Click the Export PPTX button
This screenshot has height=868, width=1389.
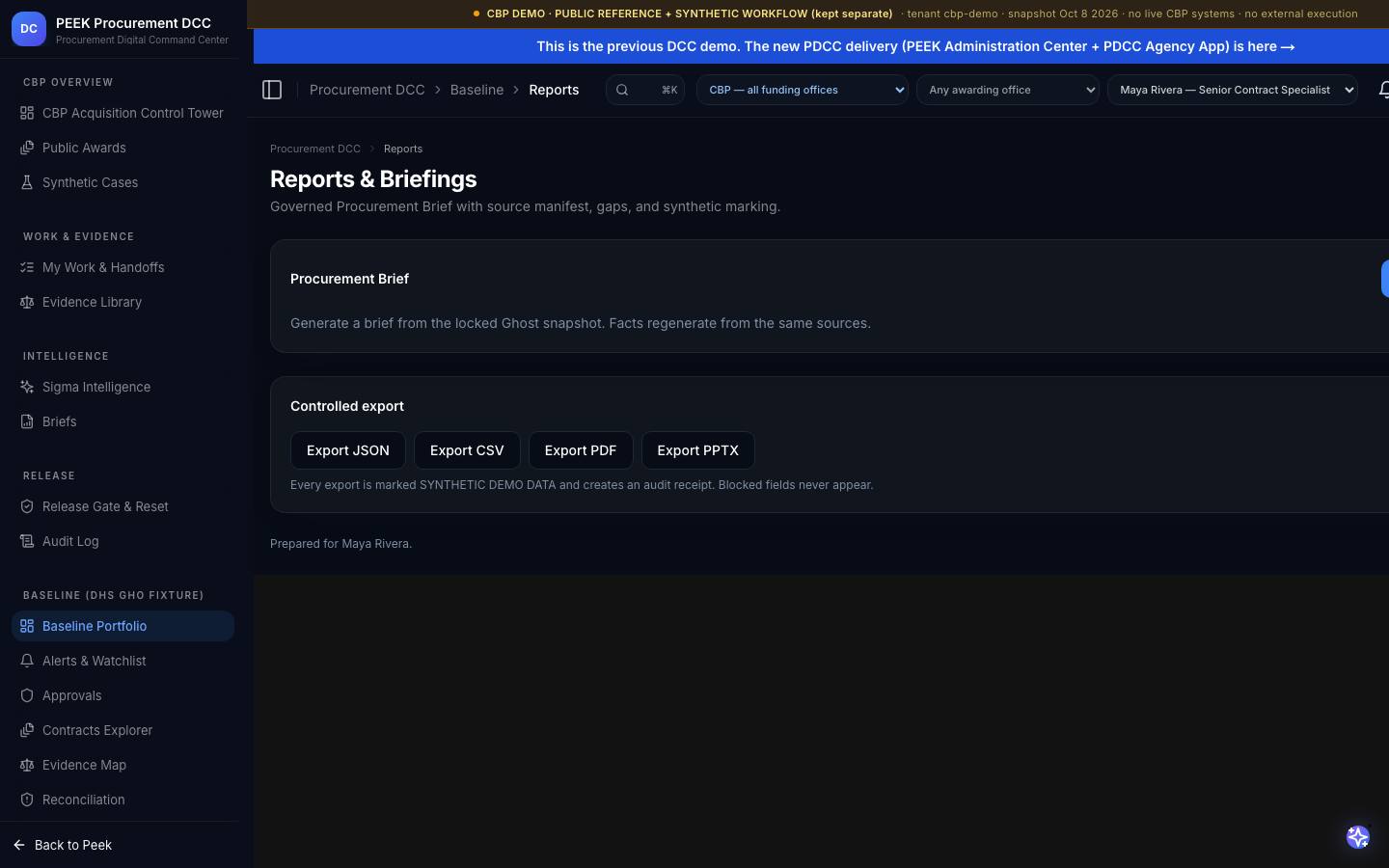pyautogui.click(x=698, y=450)
